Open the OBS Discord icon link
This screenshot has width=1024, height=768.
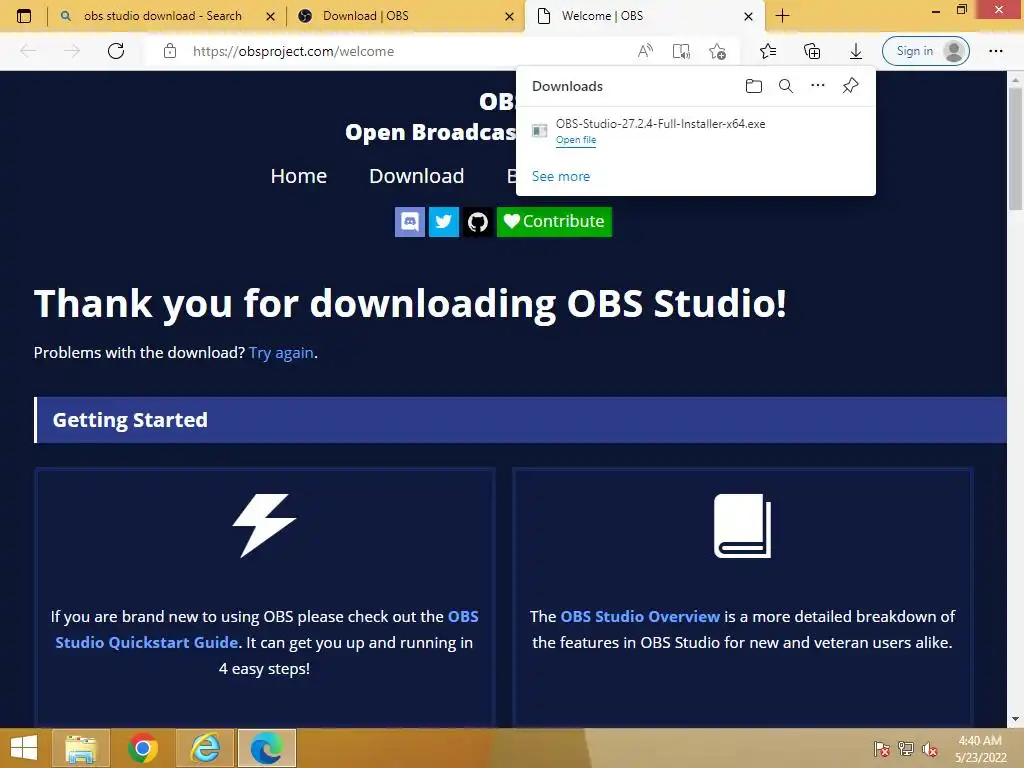click(x=409, y=222)
